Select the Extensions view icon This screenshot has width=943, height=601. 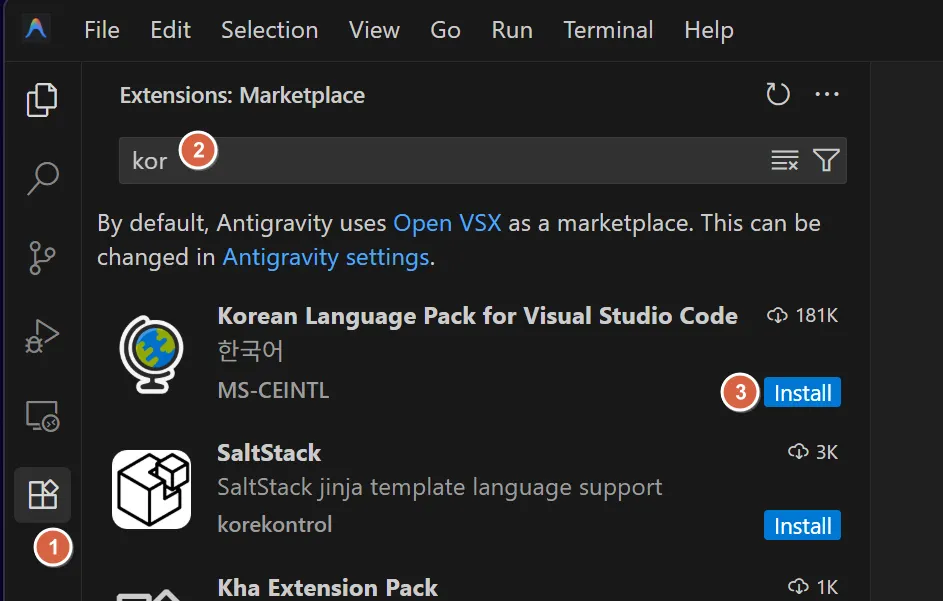(x=43, y=495)
